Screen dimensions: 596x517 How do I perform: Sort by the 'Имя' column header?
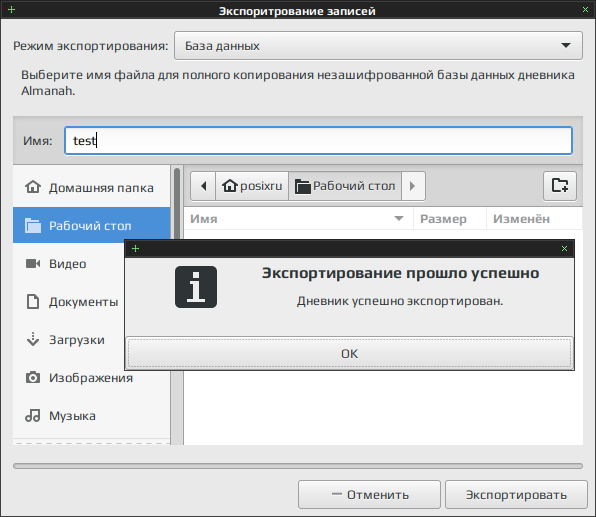pos(298,219)
